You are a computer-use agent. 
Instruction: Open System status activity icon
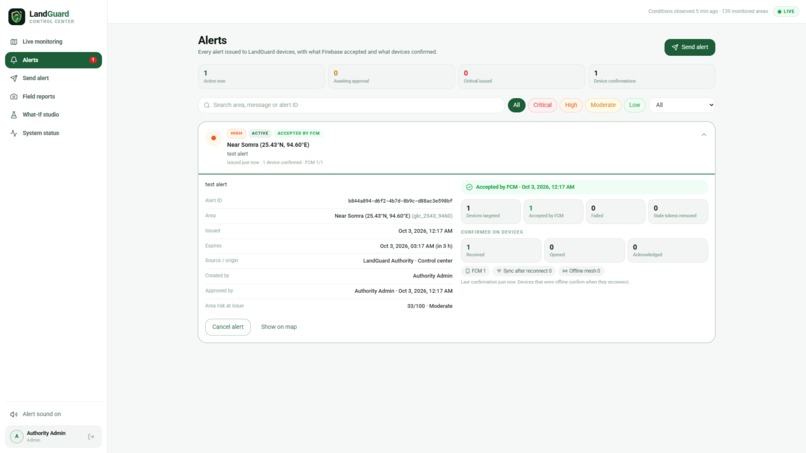click(x=14, y=133)
